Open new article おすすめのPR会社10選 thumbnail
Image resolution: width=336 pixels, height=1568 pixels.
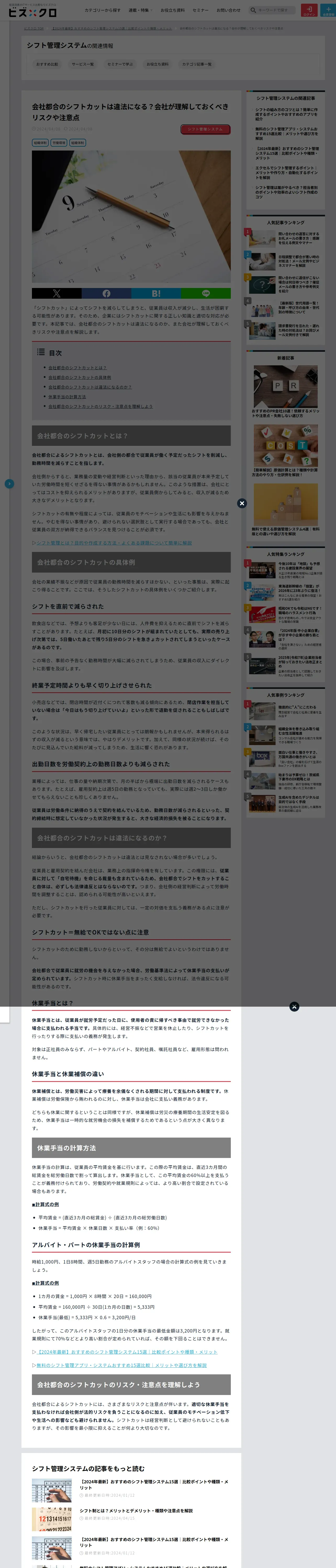[285, 386]
